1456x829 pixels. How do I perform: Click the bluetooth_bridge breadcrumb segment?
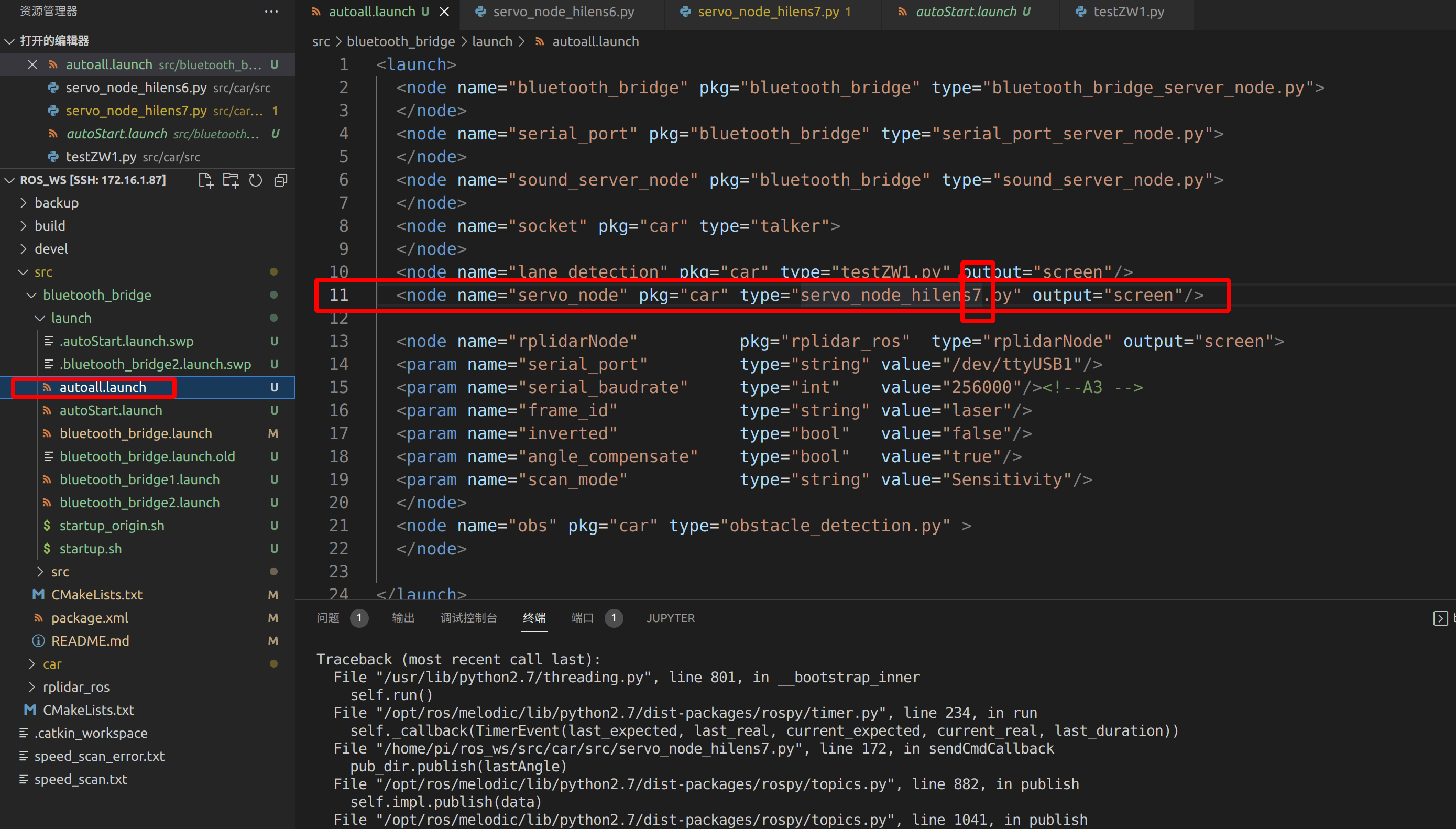point(401,41)
